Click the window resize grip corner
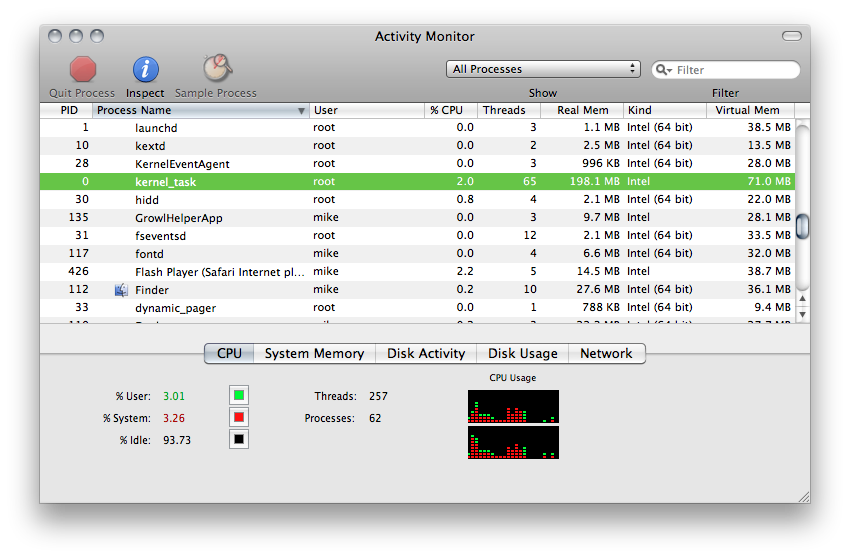The width and height of the screenshot is (850, 558). click(804, 497)
